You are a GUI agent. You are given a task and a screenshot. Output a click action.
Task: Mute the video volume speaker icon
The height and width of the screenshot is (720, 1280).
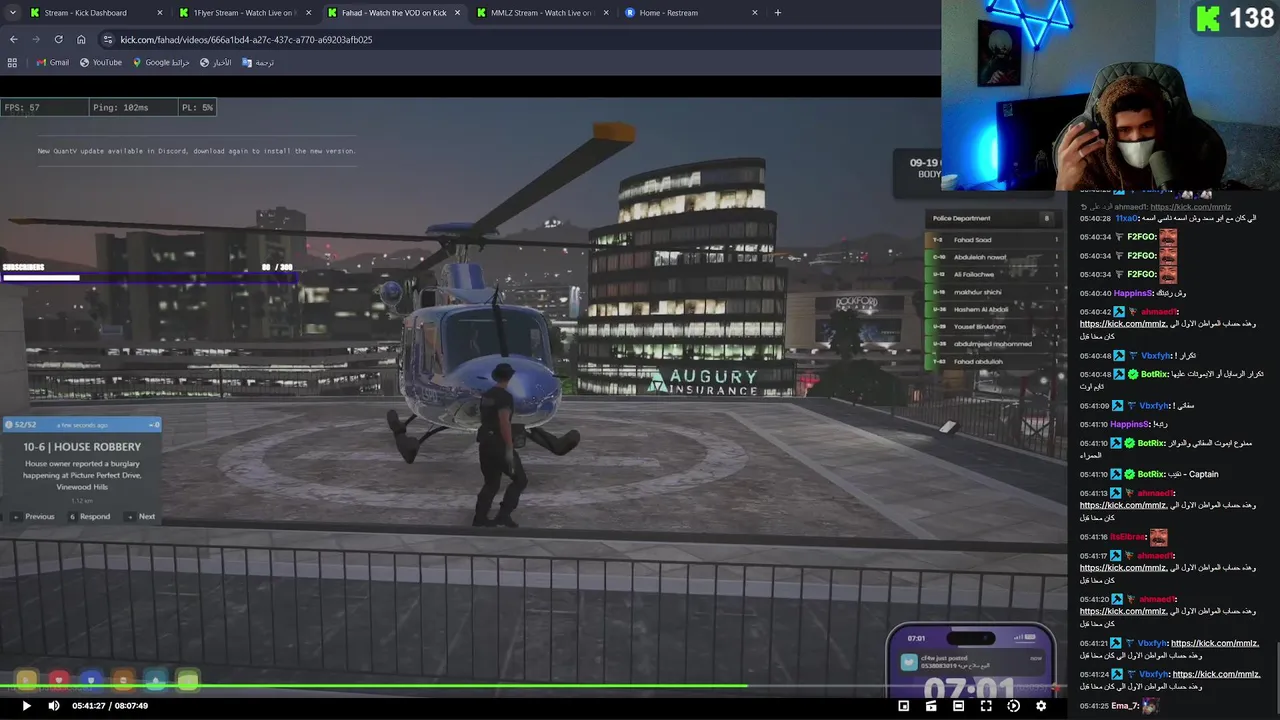pos(54,706)
